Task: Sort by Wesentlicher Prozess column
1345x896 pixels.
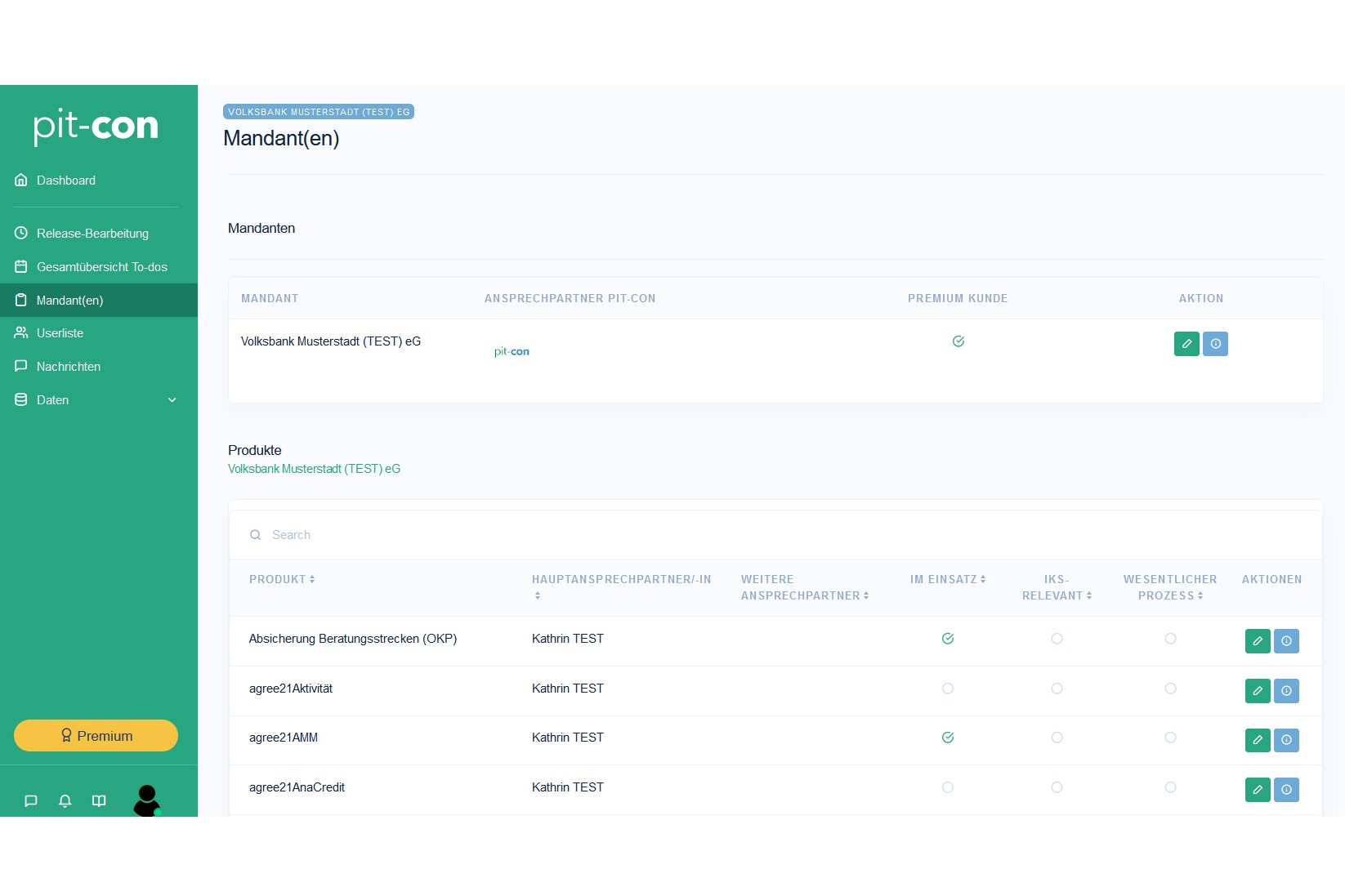Action: 1170,587
